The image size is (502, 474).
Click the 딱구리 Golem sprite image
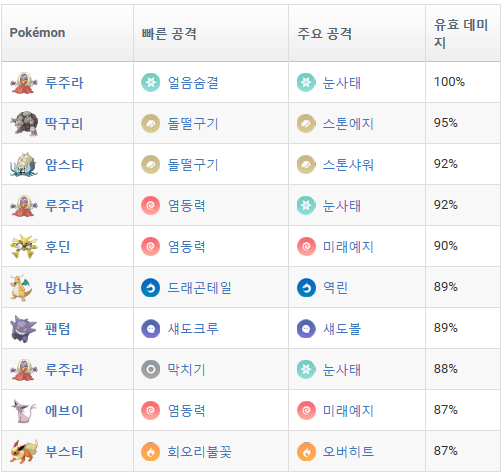[x=24, y=123]
